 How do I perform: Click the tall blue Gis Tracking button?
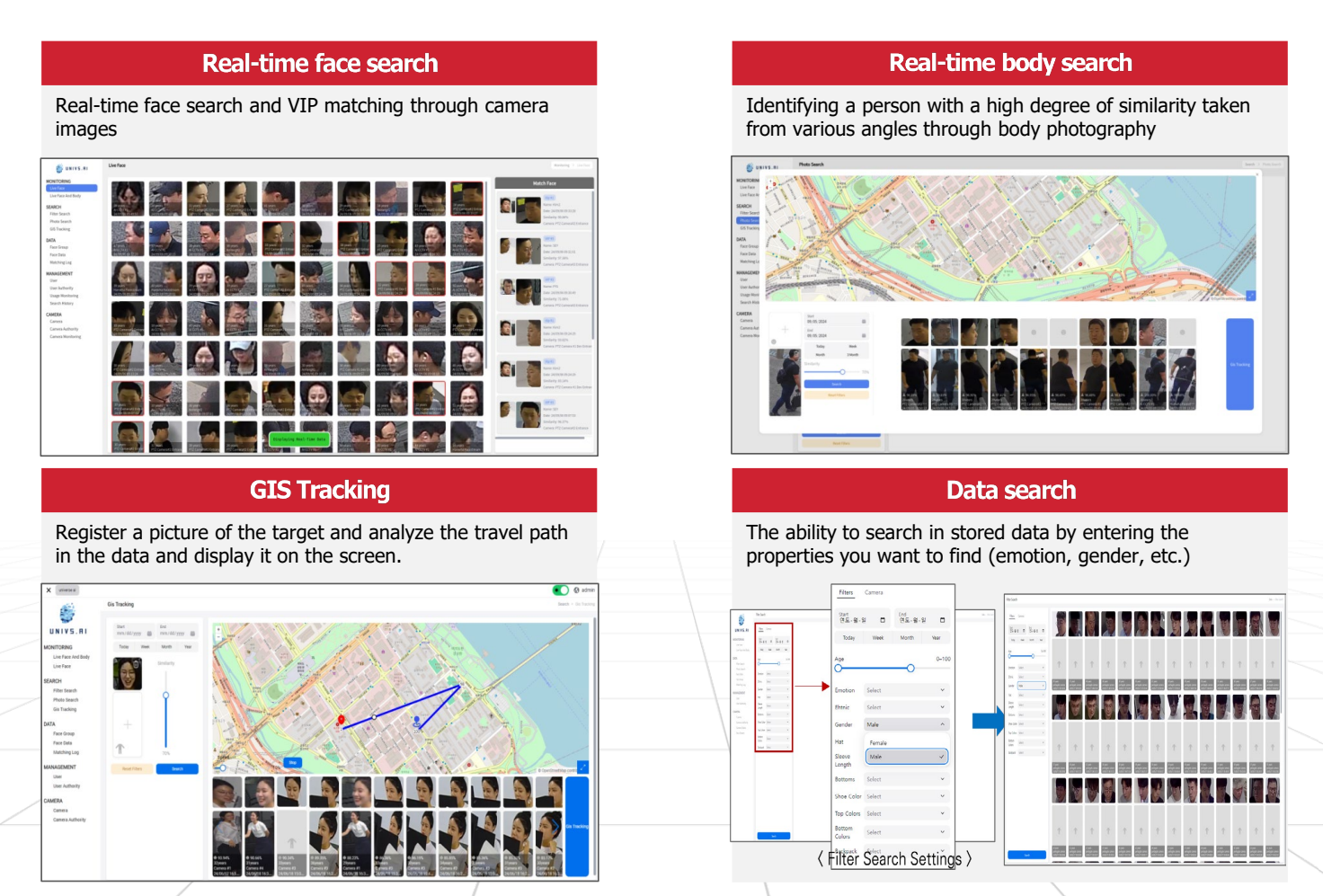pyautogui.click(x=577, y=826)
